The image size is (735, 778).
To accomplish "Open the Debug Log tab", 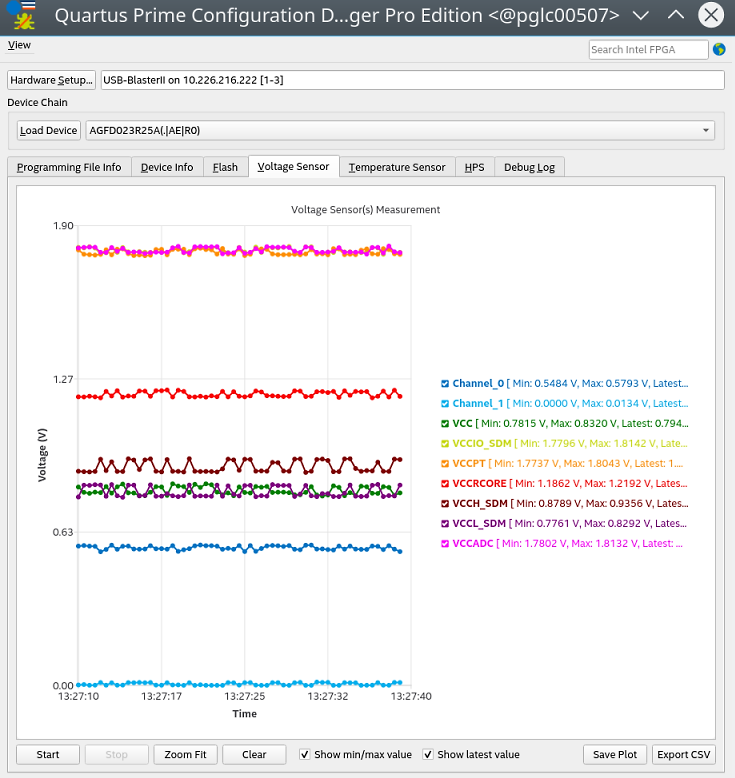I will pos(529,167).
